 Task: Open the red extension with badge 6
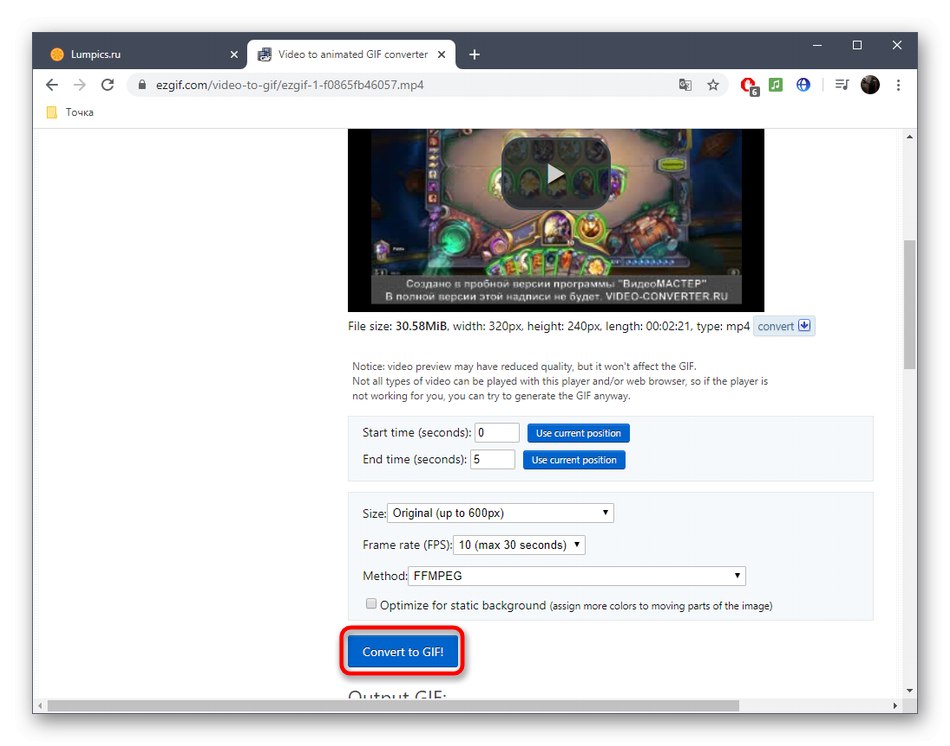pyautogui.click(x=749, y=86)
